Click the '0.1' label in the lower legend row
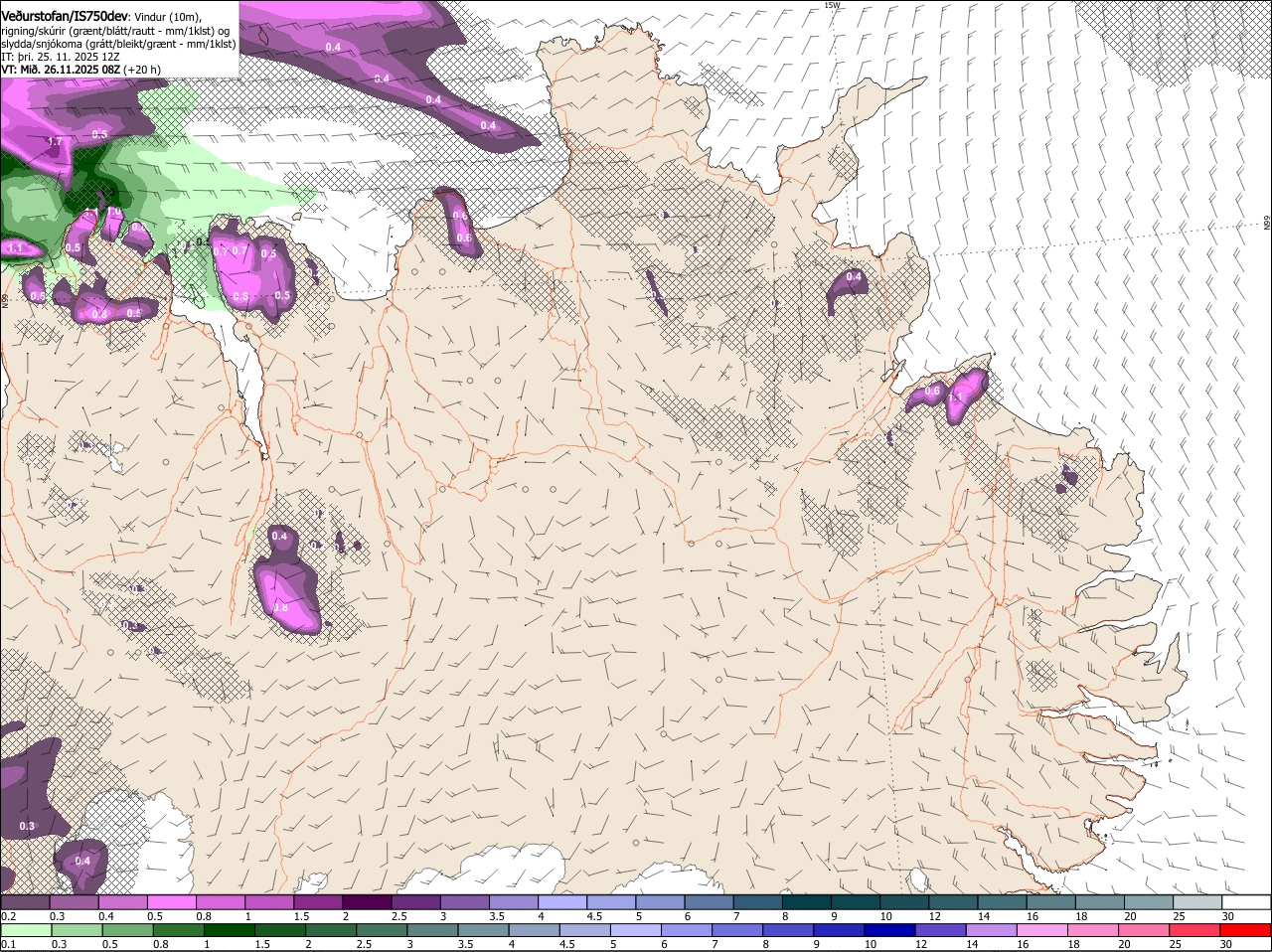The width and height of the screenshot is (1272, 952). 8,945
